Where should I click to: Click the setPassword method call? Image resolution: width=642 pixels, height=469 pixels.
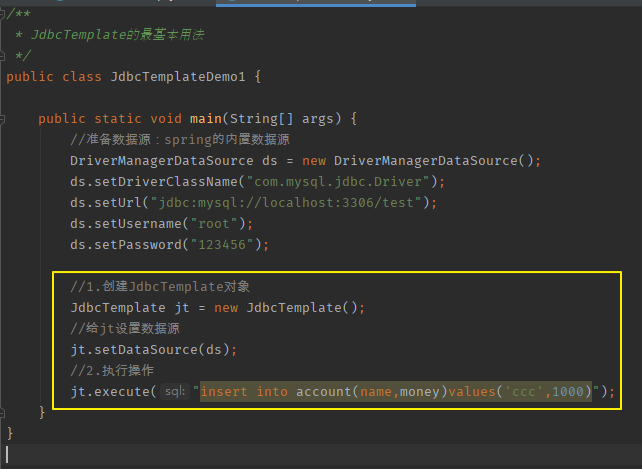(x=138, y=245)
